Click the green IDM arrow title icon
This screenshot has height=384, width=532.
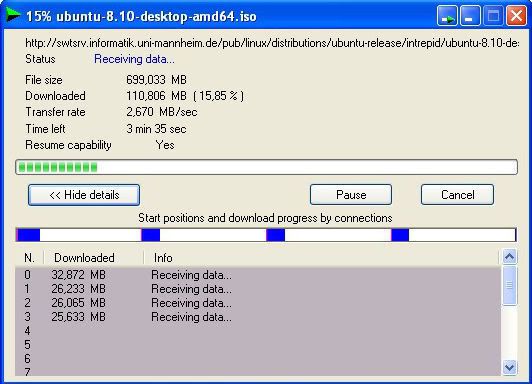[x=13, y=15]
